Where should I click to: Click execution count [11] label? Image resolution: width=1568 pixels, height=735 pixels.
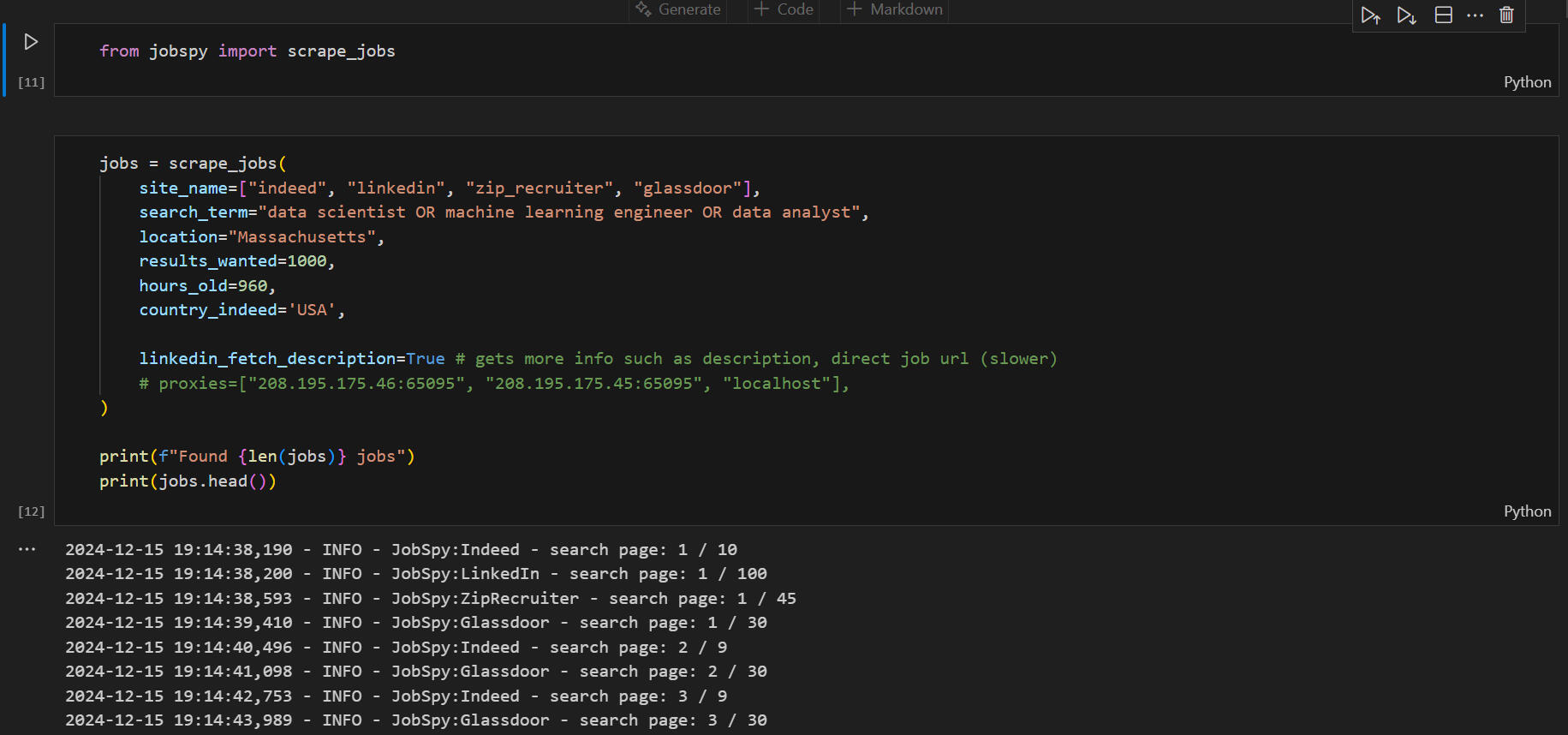(x=31, y=82)
